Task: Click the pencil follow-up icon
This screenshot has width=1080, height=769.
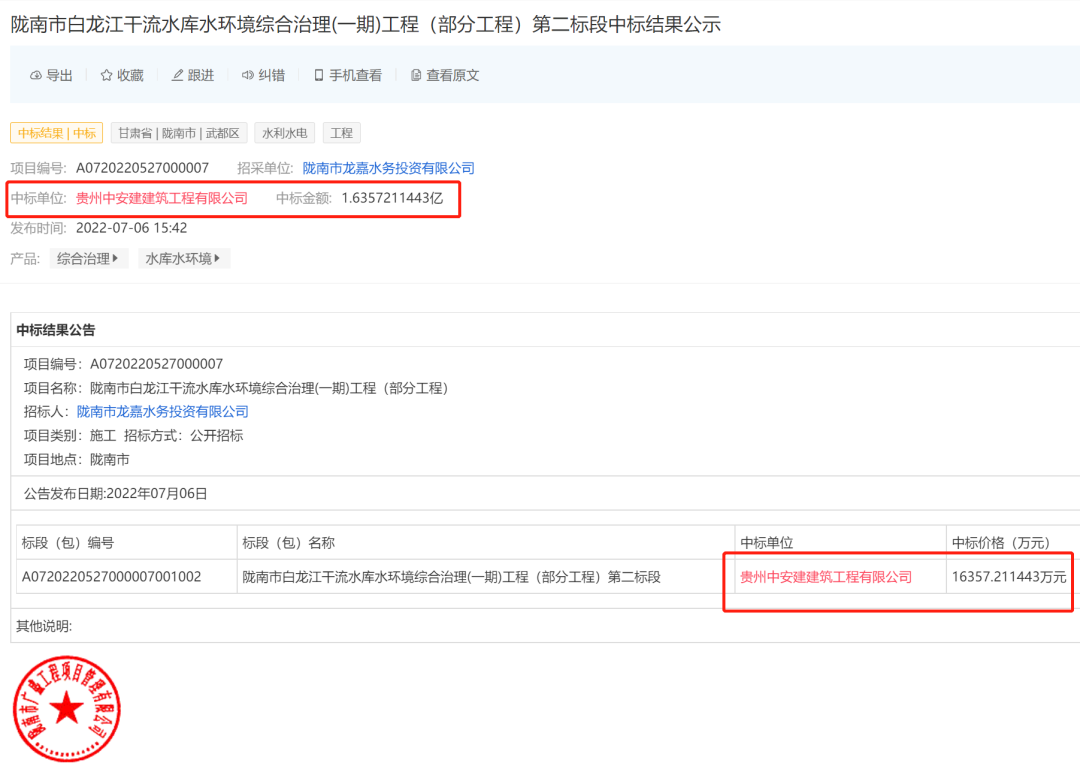Action: click(177, 75)
